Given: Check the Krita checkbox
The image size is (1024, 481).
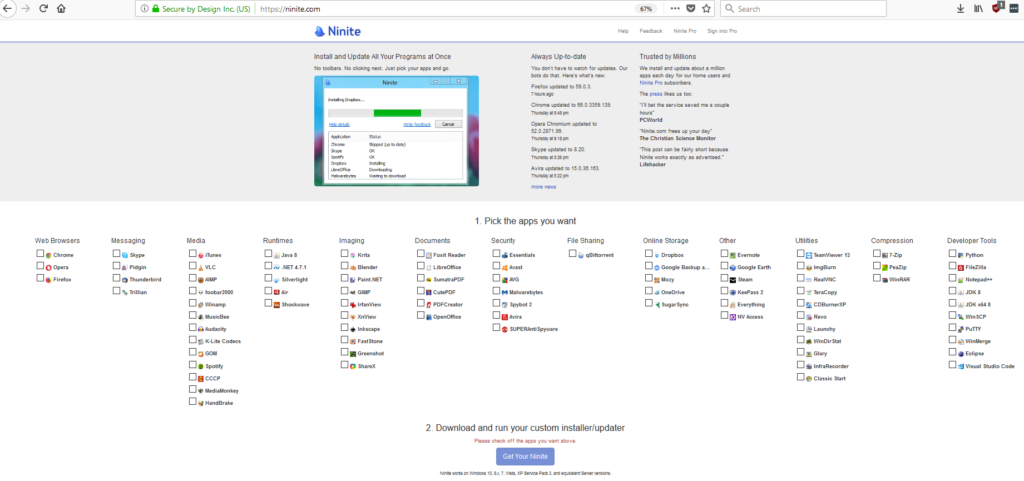Looking at the screenshot, I should tap(344, 254).
